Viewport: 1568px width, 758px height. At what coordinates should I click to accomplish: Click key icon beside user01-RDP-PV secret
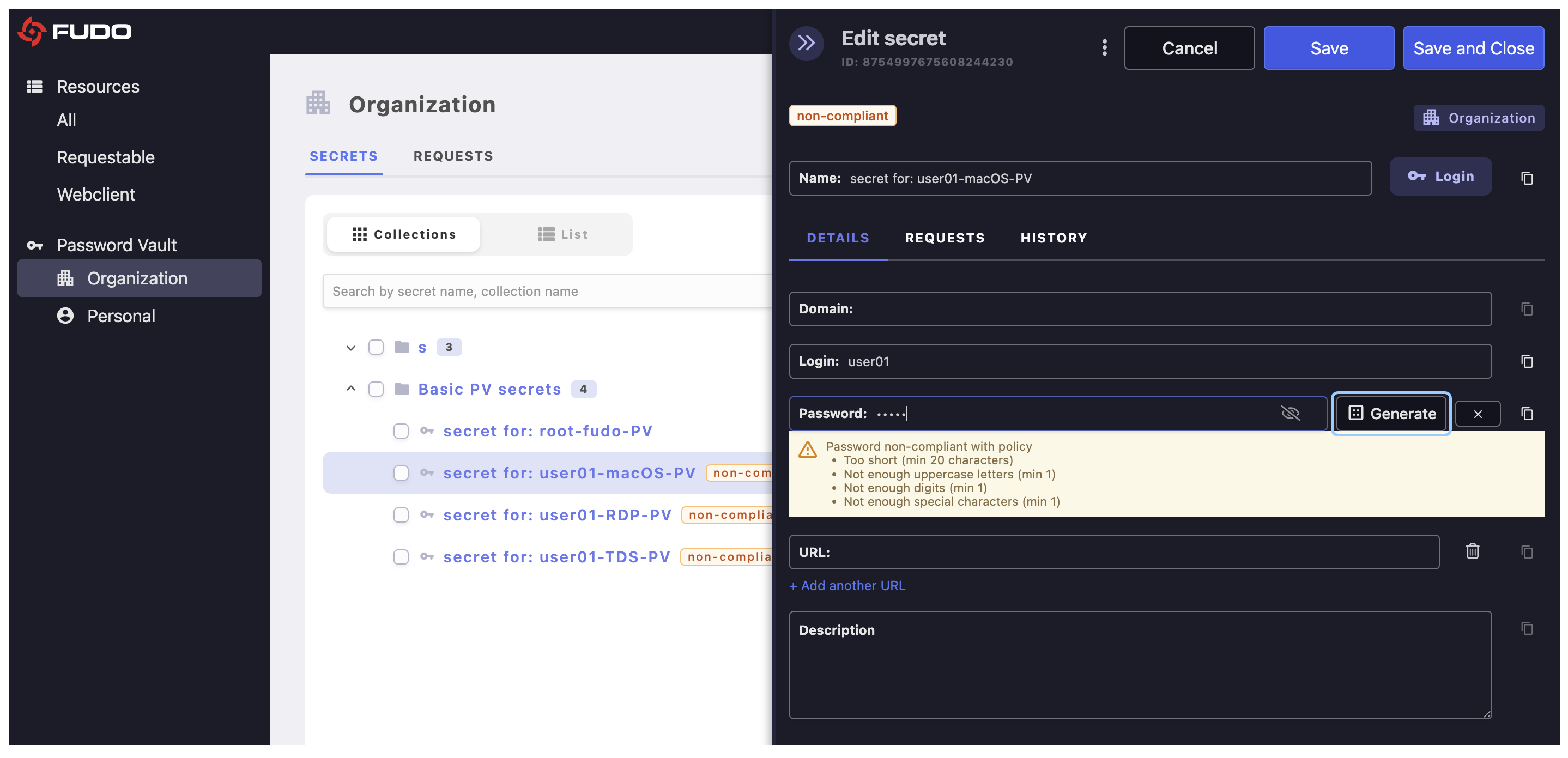click(427, 515)
